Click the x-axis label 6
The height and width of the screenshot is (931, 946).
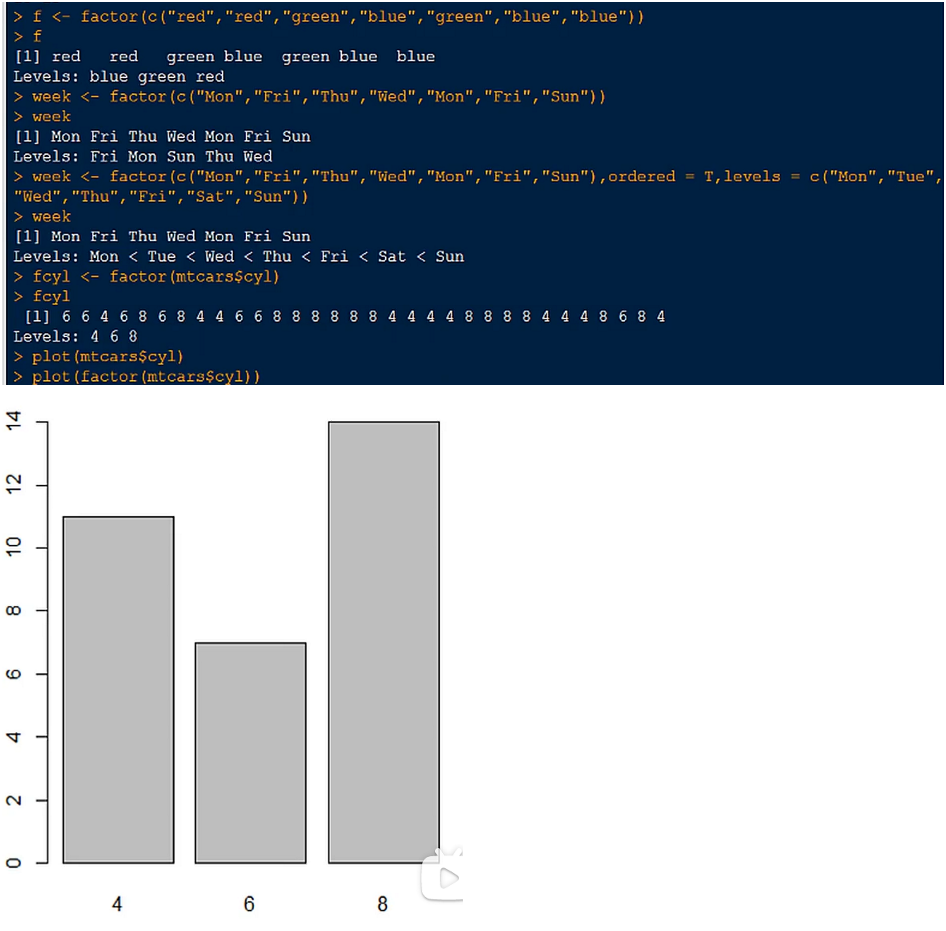(249, 903)
